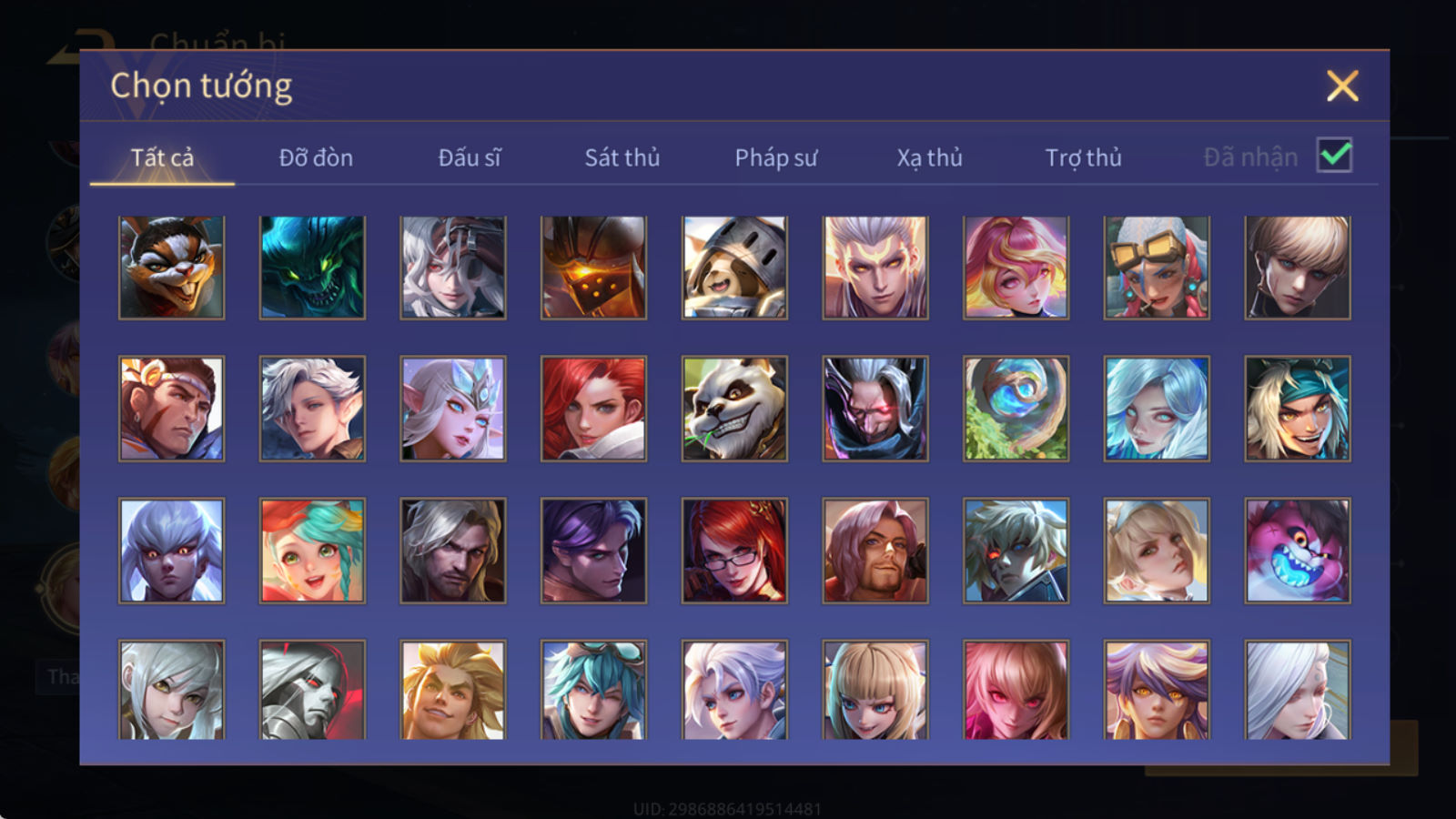1456x819 pixels.
Task: Open the Sát thủ tab
Action: (622, 157)
